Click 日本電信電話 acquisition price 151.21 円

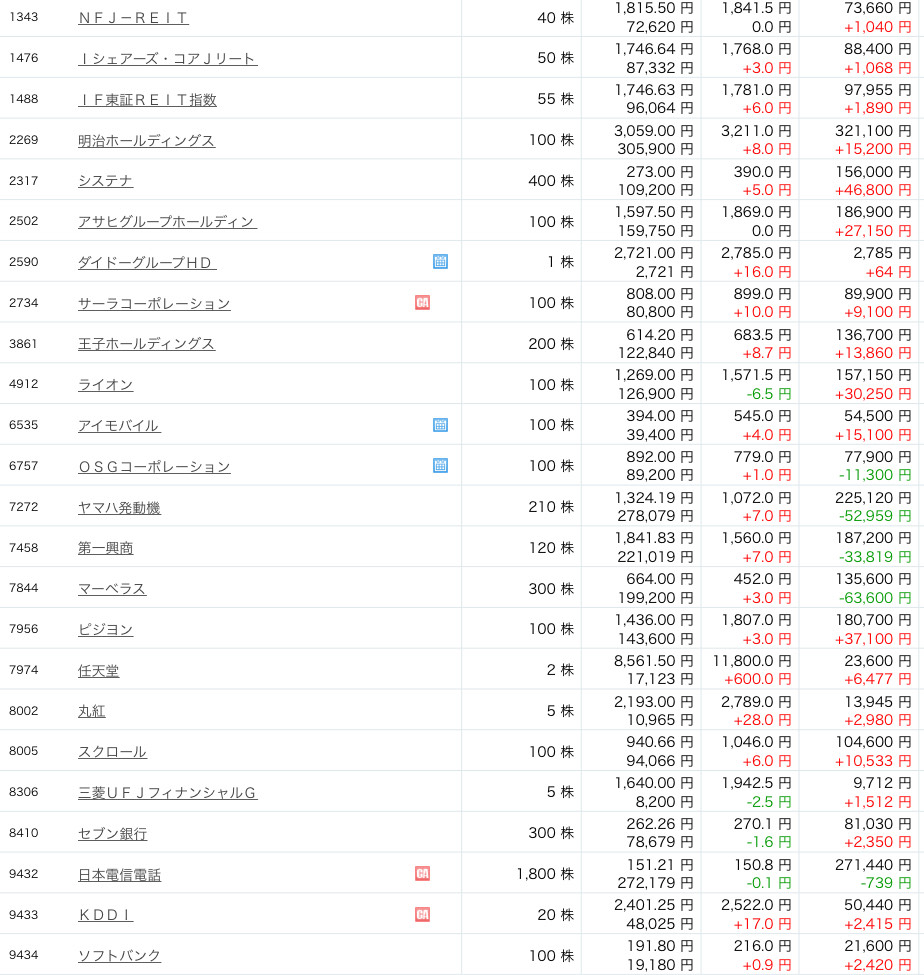pos(660,864)
